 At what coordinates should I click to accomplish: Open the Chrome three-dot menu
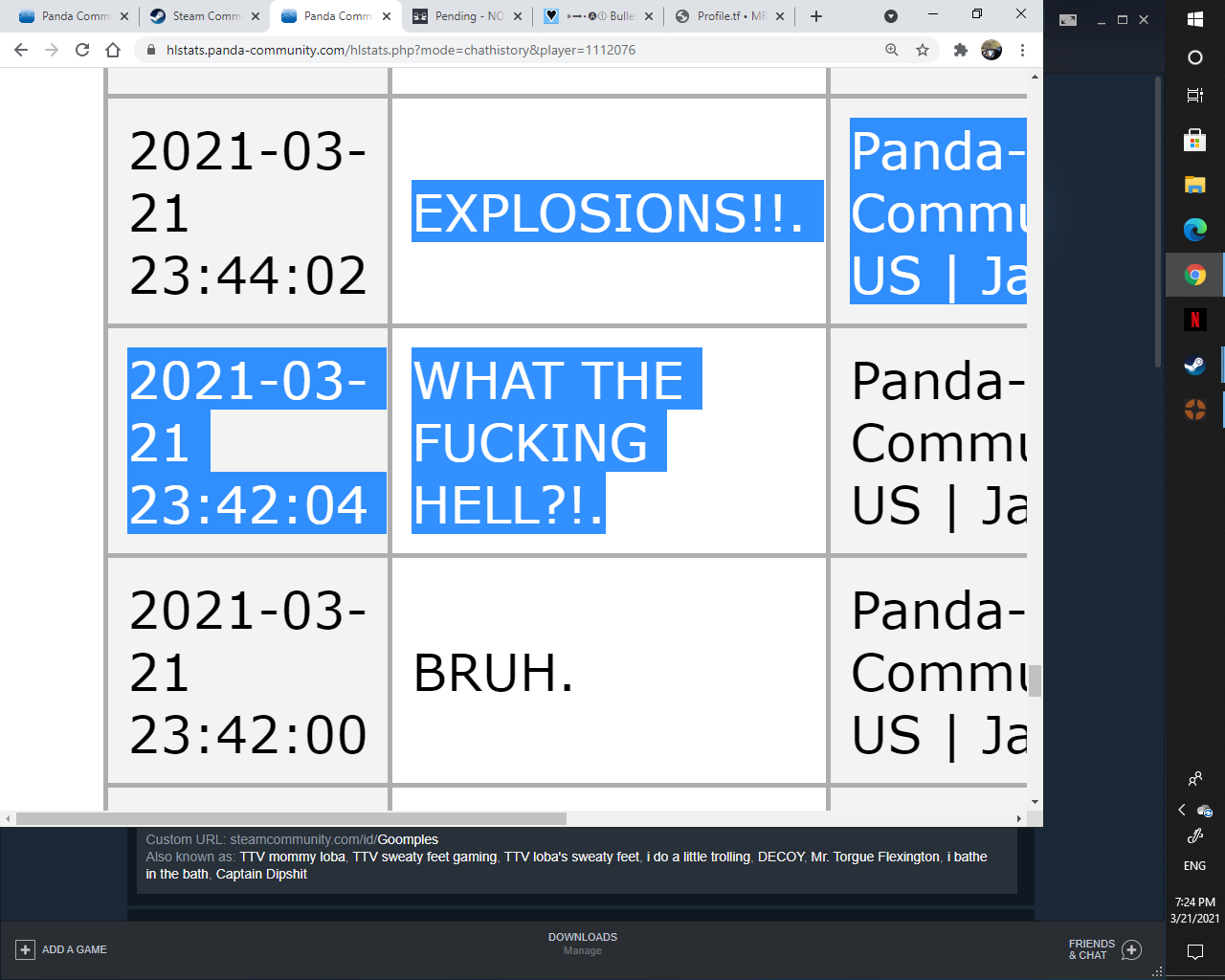1022,50
